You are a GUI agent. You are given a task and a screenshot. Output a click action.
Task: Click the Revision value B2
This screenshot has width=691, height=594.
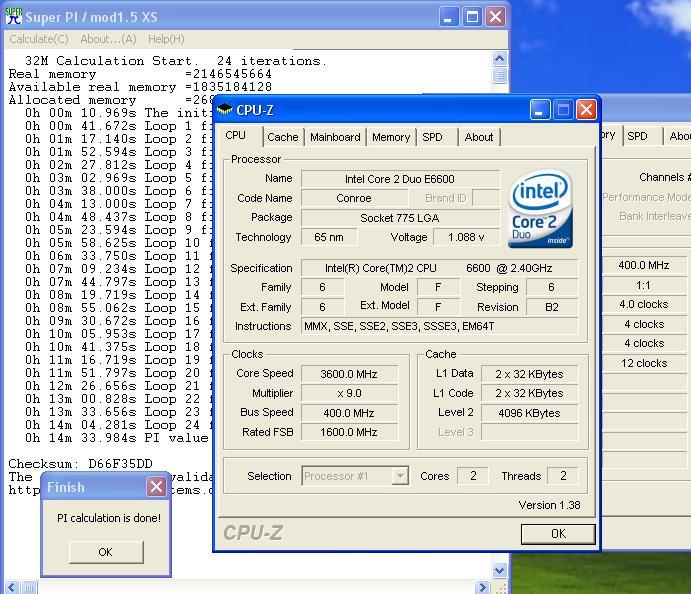(x=552, y=307)
